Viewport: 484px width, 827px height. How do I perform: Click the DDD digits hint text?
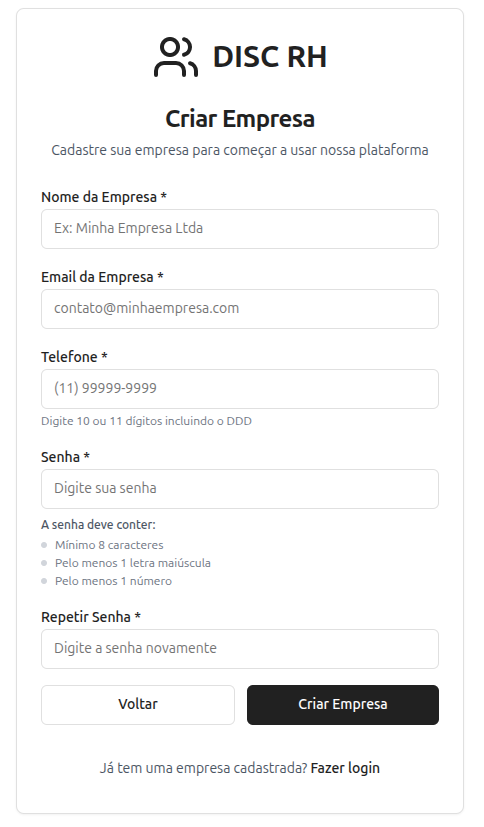click(147, 421)
